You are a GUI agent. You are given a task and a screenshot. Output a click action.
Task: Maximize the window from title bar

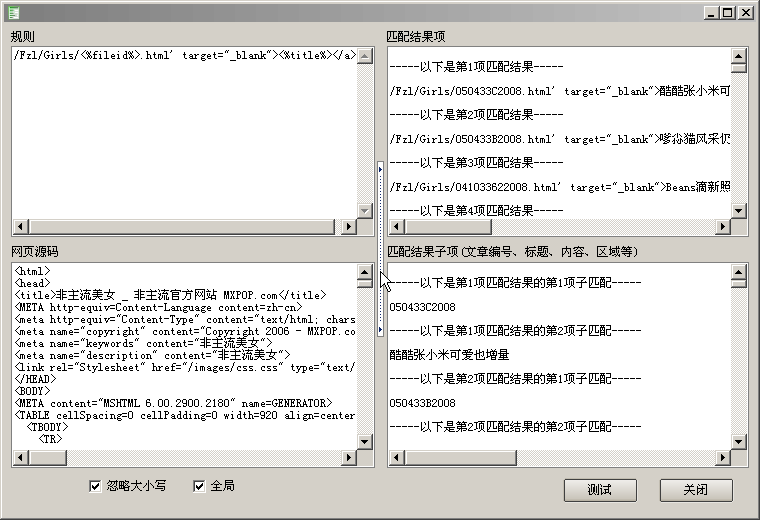click(728, 12)
